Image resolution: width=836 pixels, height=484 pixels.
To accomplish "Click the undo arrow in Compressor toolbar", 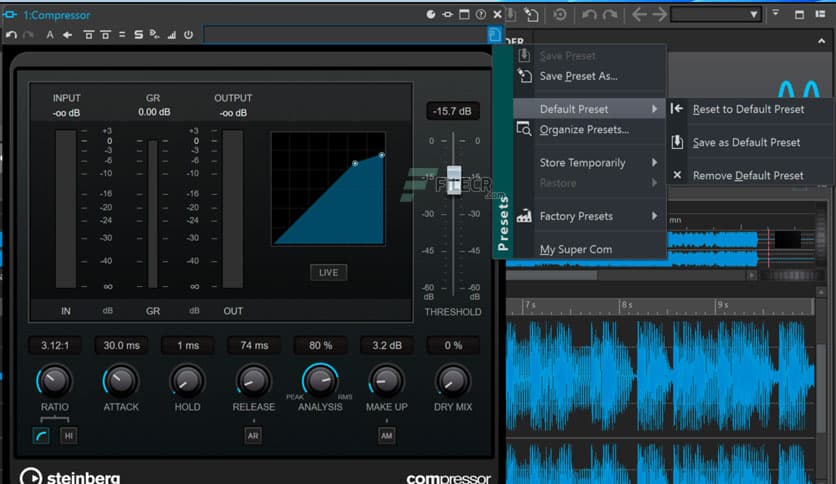I will (x=11, y=35).
